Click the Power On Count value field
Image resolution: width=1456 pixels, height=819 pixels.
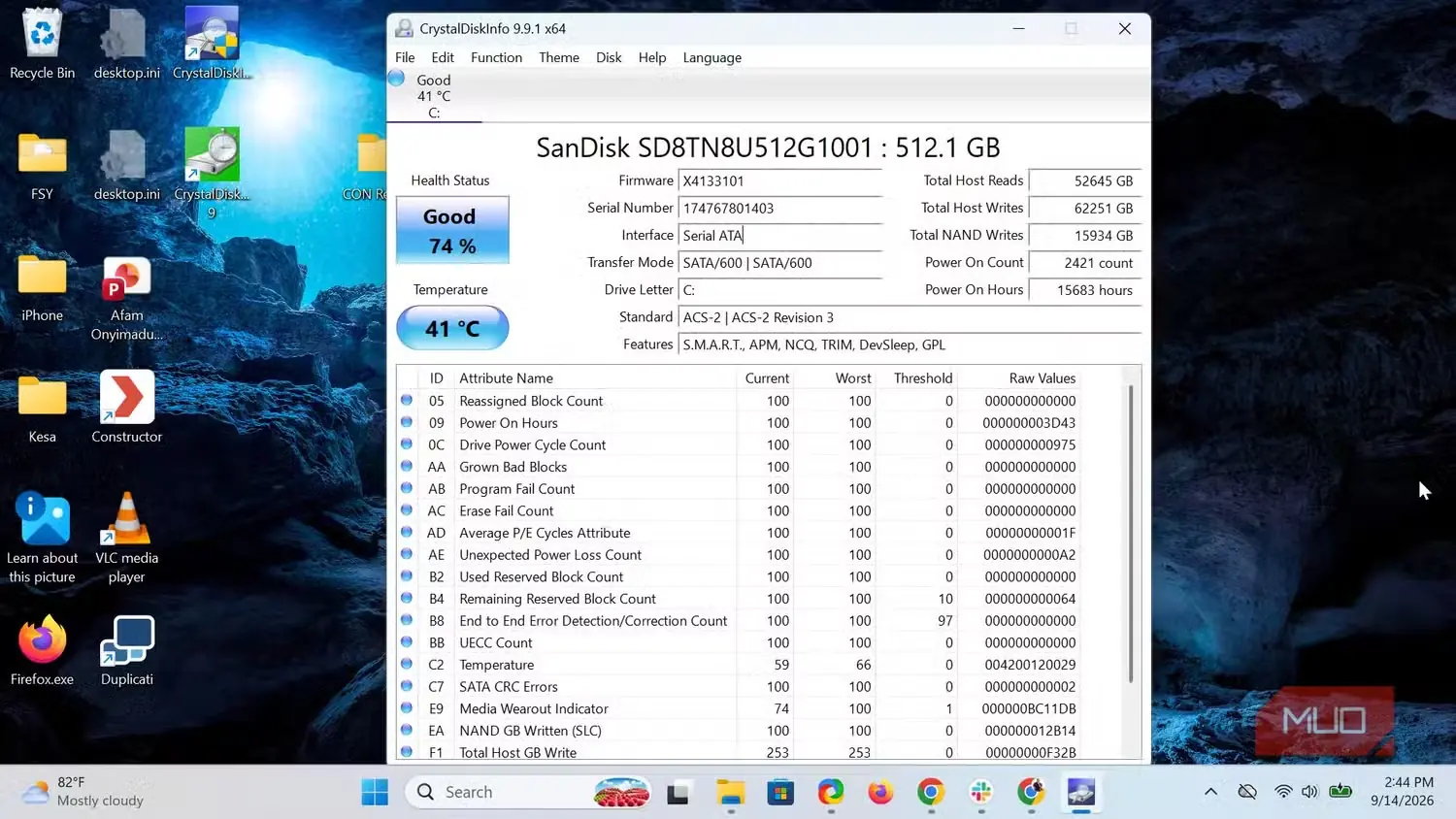1085,263
